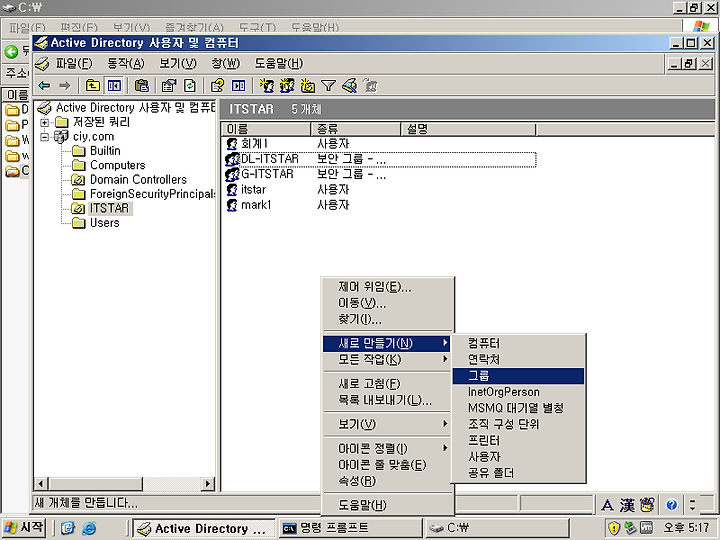Click the Forward arrow in the toolbar
Screen dimensions: 720x540
tap(65, 86)
